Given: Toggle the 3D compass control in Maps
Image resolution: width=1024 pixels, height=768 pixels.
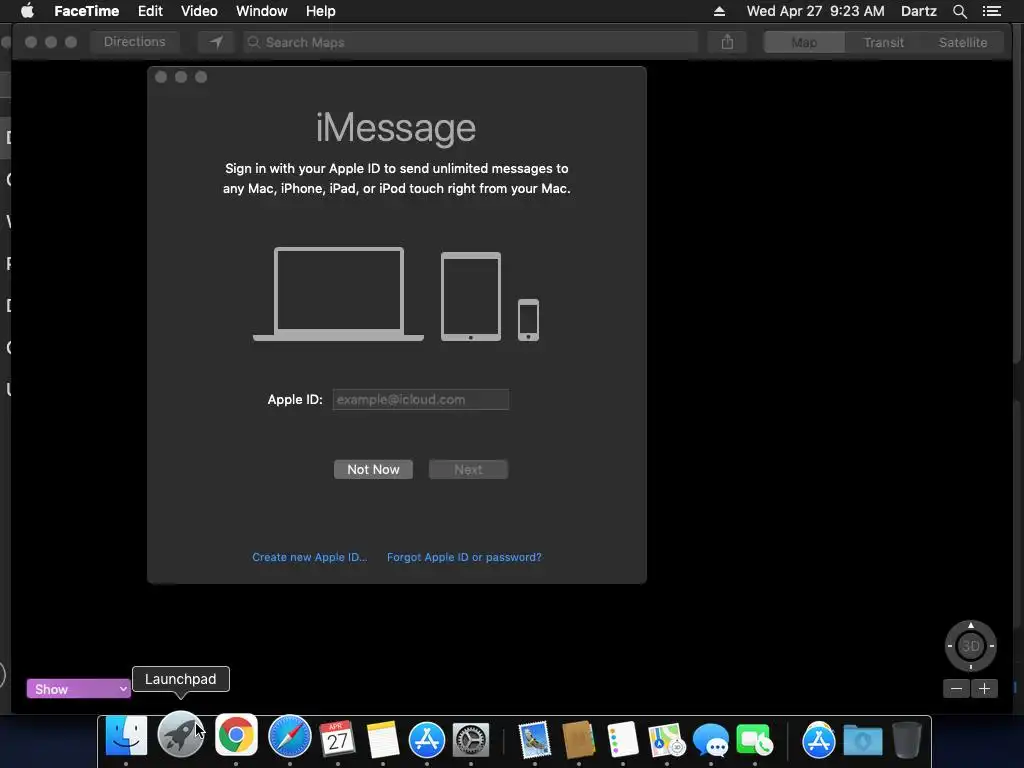Looking at the screenshot, I should 970,646.
